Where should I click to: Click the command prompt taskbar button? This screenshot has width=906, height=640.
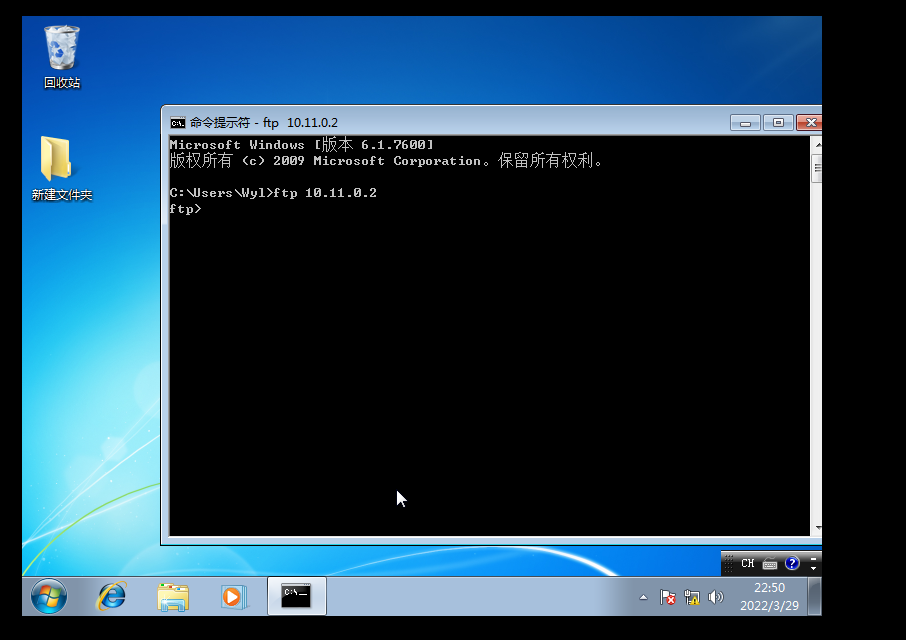pos(296,596)
